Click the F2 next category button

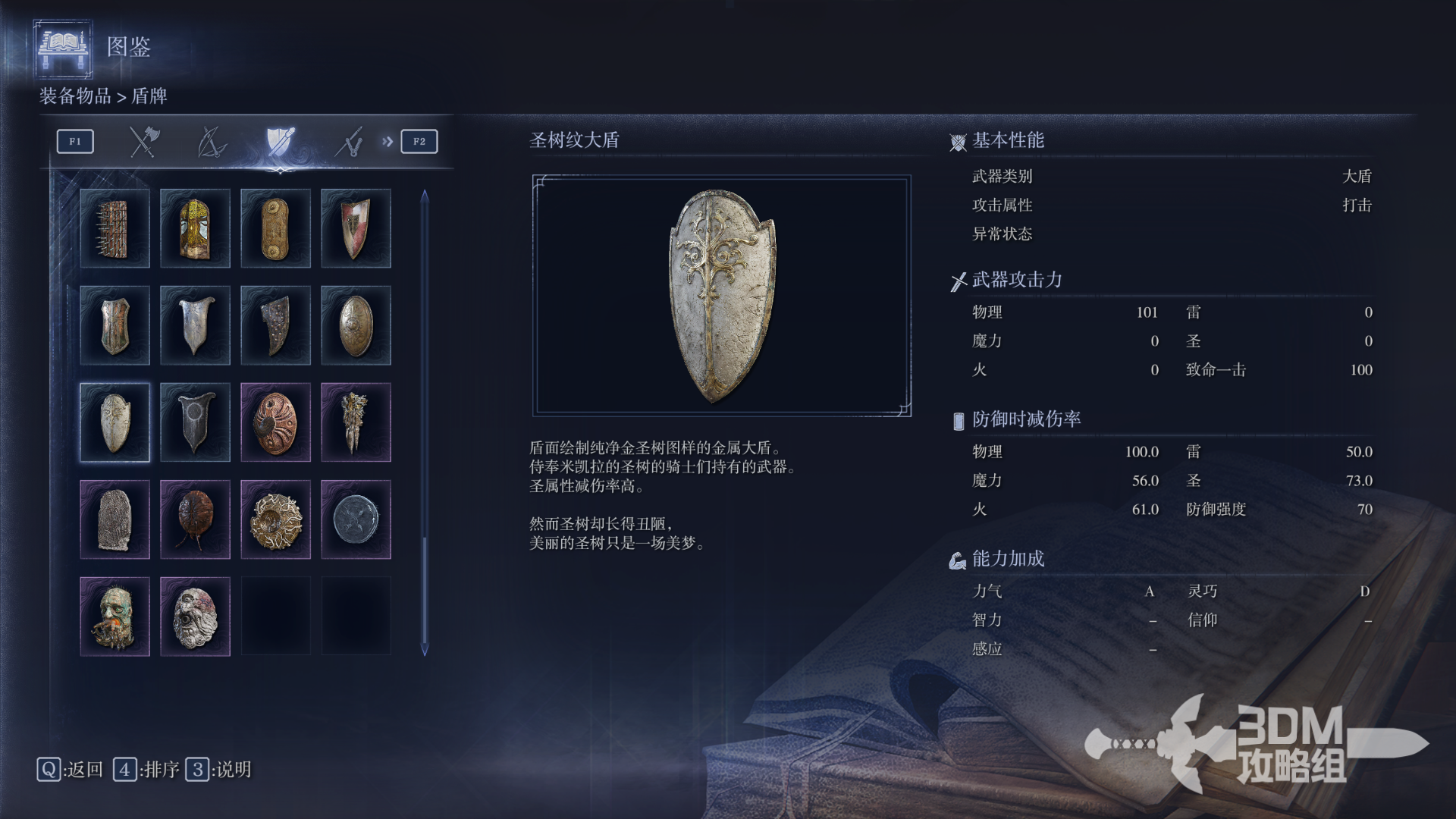click(x=419, y=142)
